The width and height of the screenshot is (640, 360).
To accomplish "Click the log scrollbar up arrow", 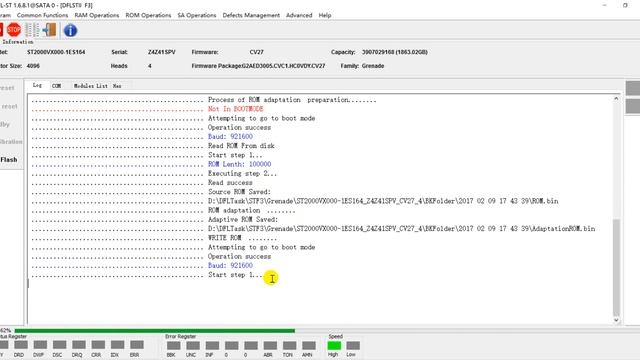I will 616,99.
